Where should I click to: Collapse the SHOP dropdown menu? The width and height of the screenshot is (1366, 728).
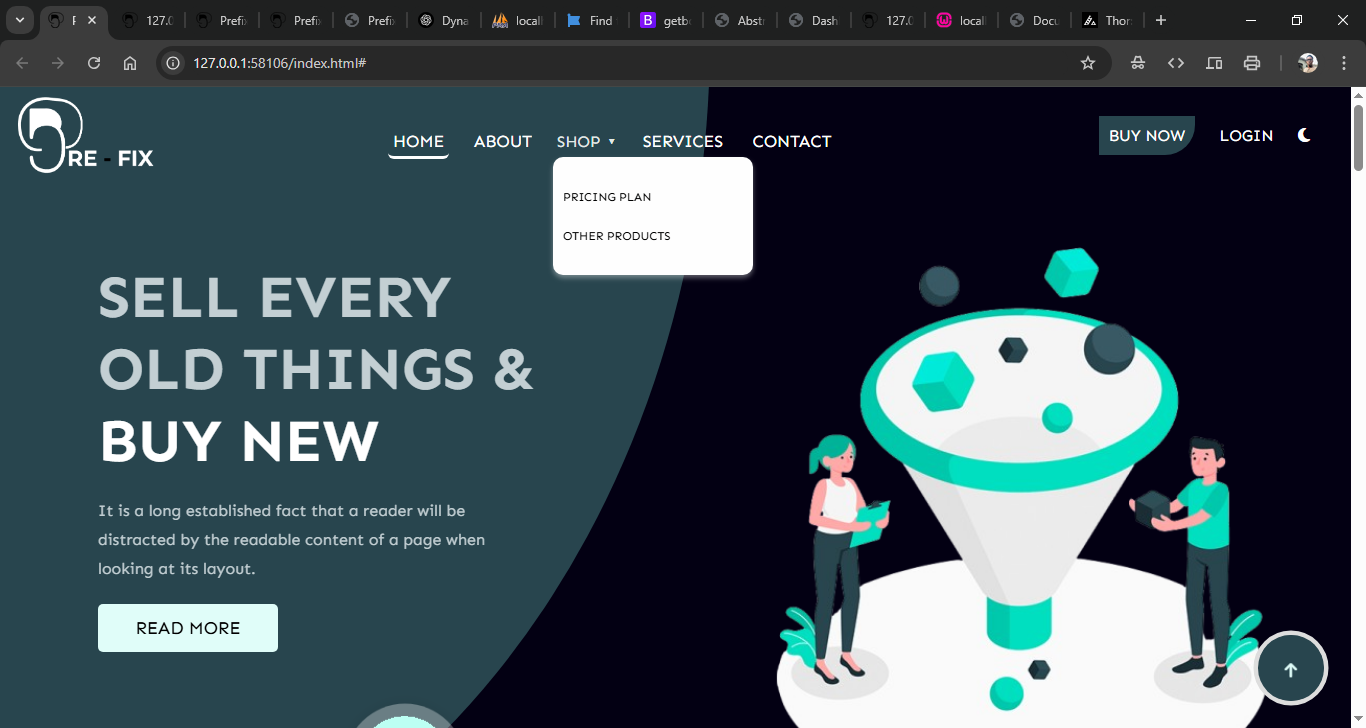[x=586, y=142]
